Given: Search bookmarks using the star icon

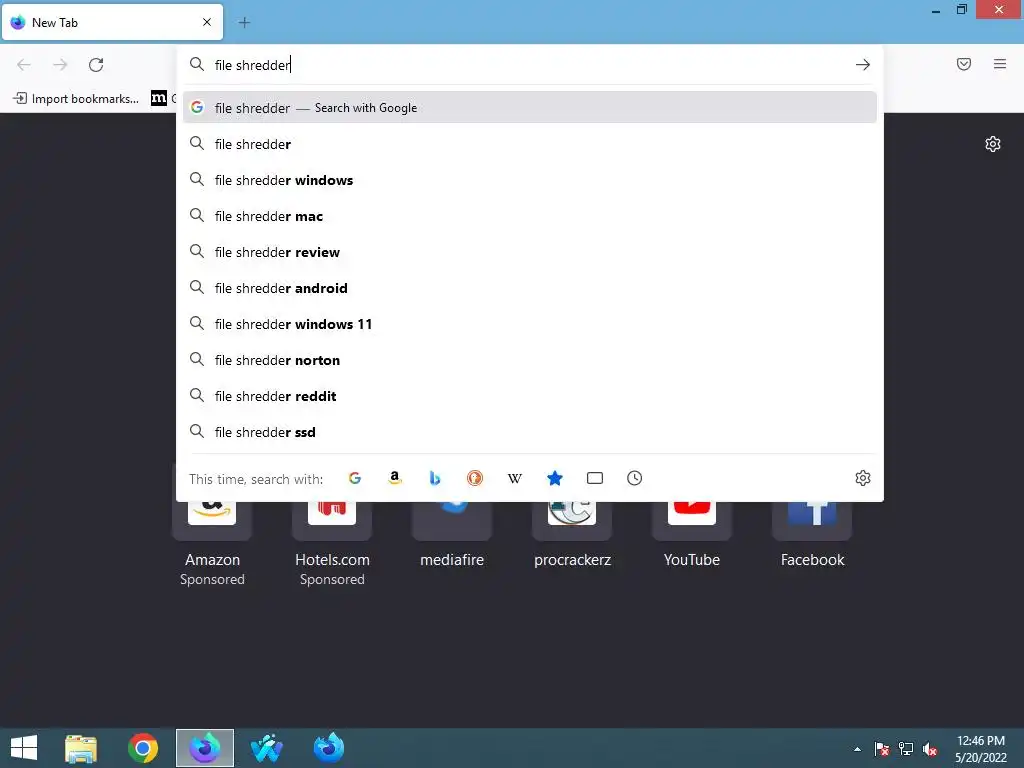Looking at the screenshot, I should tap(554, 478).
